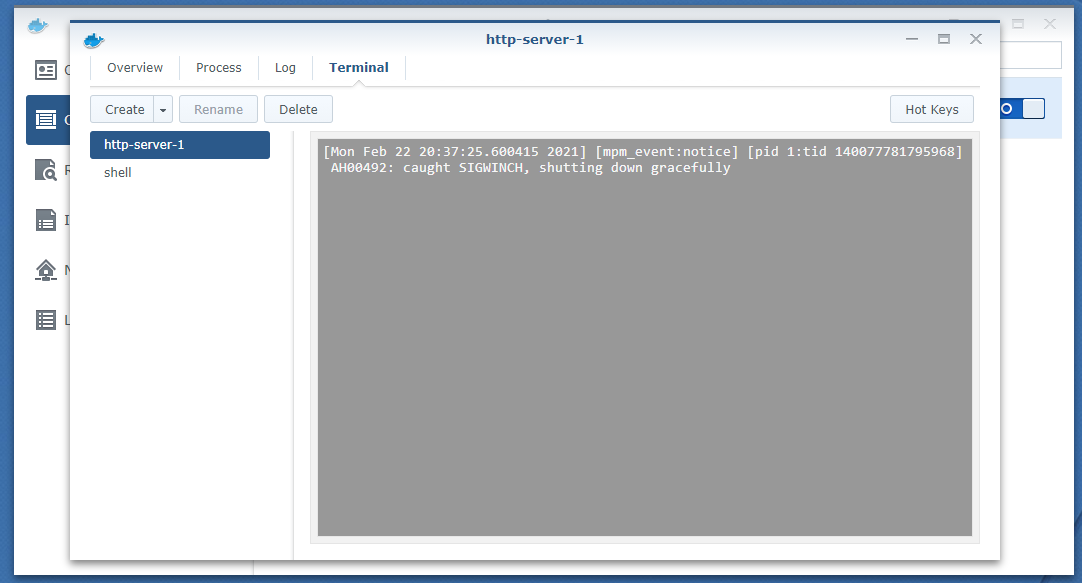The height and width of the screenshot is (583, 1082).
Task: Select the Terminal tab
Action: (x=359, y=68)
